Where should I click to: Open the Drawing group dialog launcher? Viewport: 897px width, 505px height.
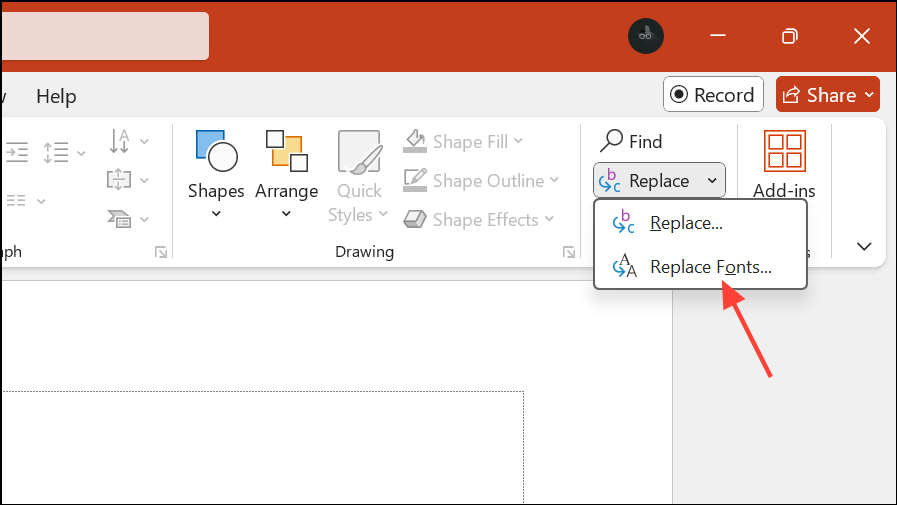tap(568, 253)
